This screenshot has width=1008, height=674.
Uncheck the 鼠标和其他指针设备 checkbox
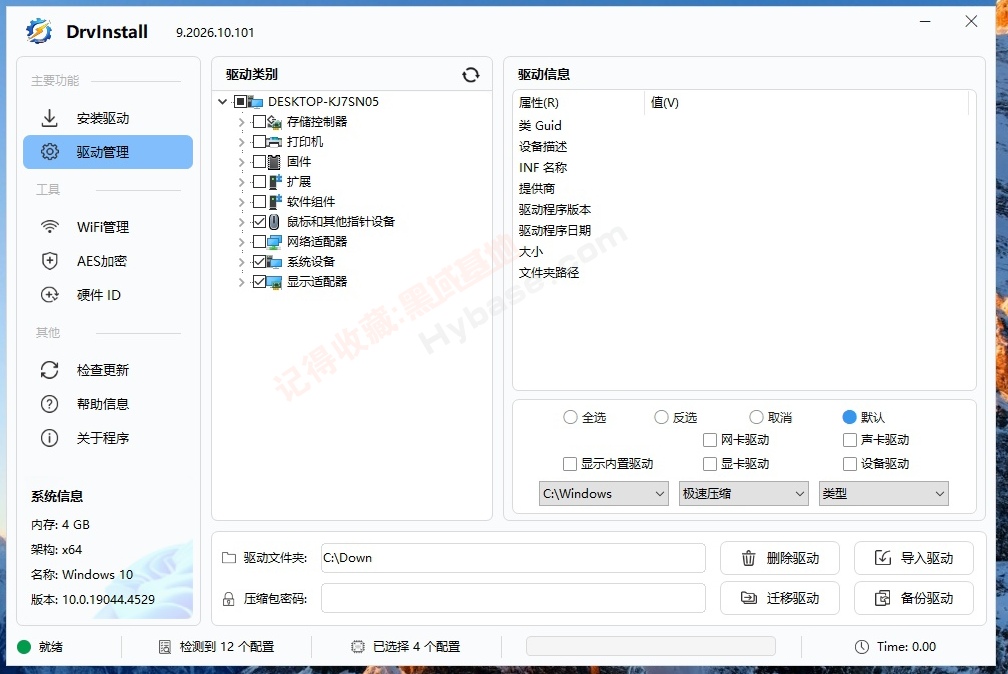[x=260, y=222]
